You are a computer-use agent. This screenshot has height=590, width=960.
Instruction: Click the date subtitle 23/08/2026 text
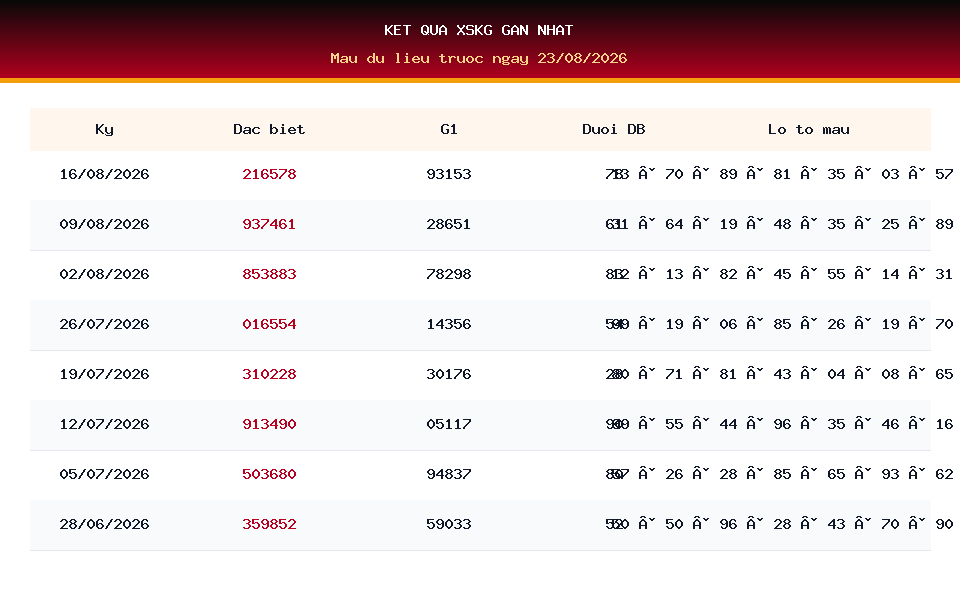click(582, 58)
